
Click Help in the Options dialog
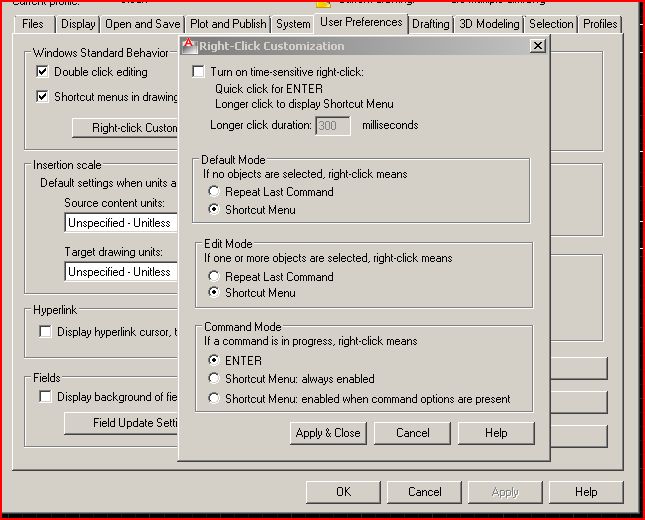coord(586,492)
